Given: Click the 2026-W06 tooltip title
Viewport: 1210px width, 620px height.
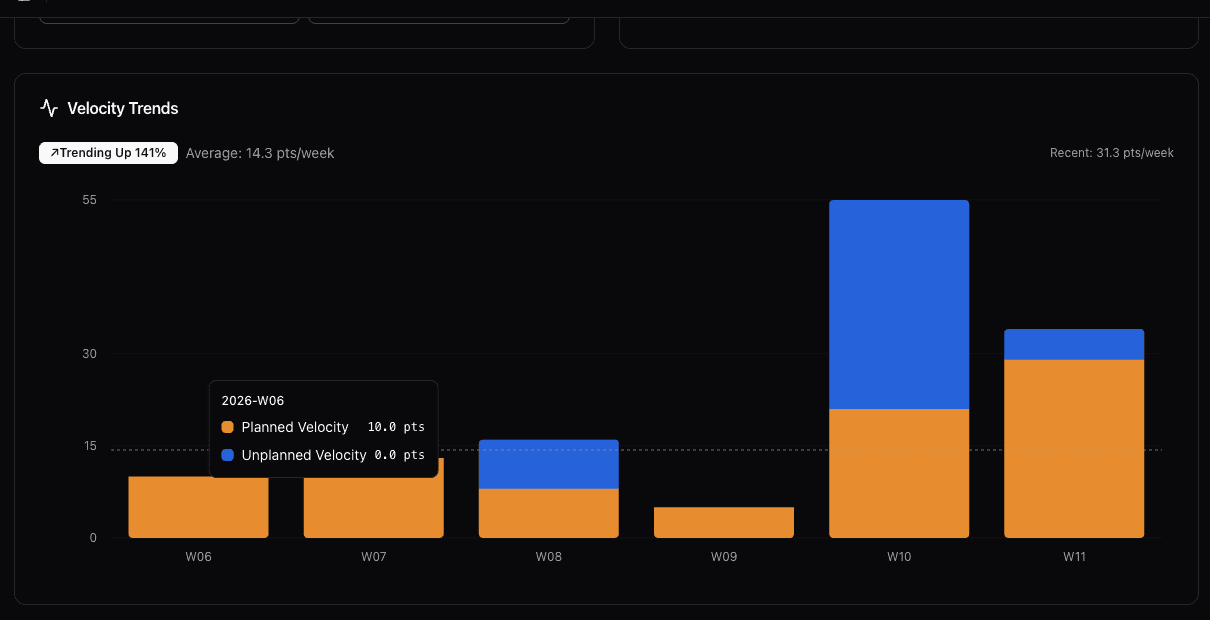Looking at the screenshot, I should pyautogui.click(x=253, y=400).
